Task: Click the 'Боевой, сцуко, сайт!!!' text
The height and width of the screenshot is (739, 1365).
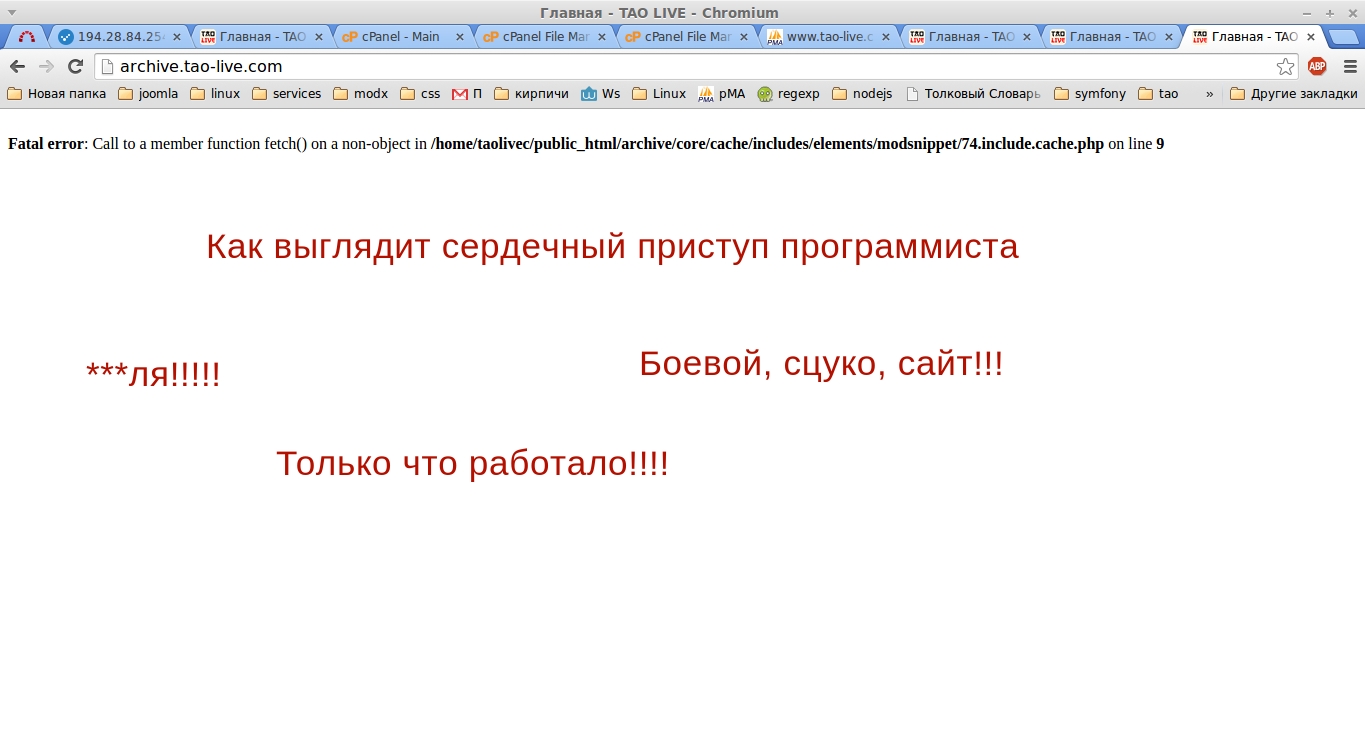Action: click(x=821, y=364)
